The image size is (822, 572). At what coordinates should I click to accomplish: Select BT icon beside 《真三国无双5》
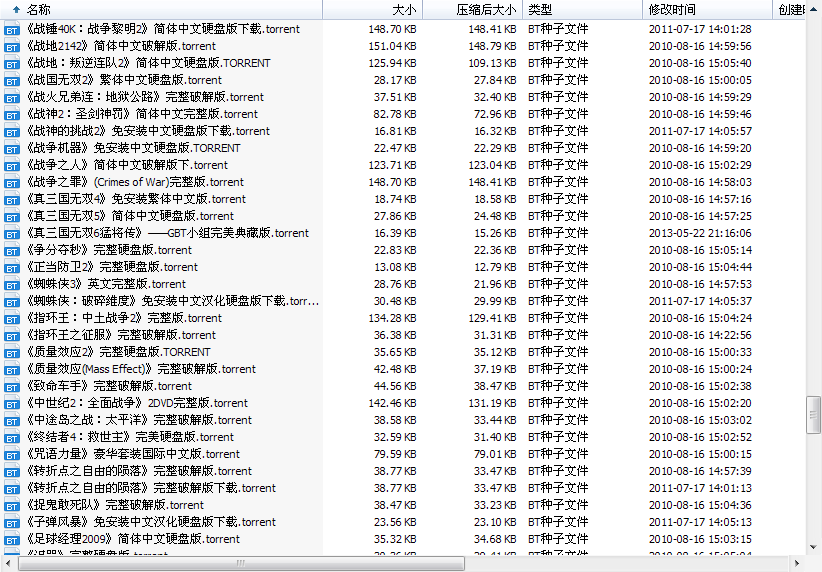(12, 216)
